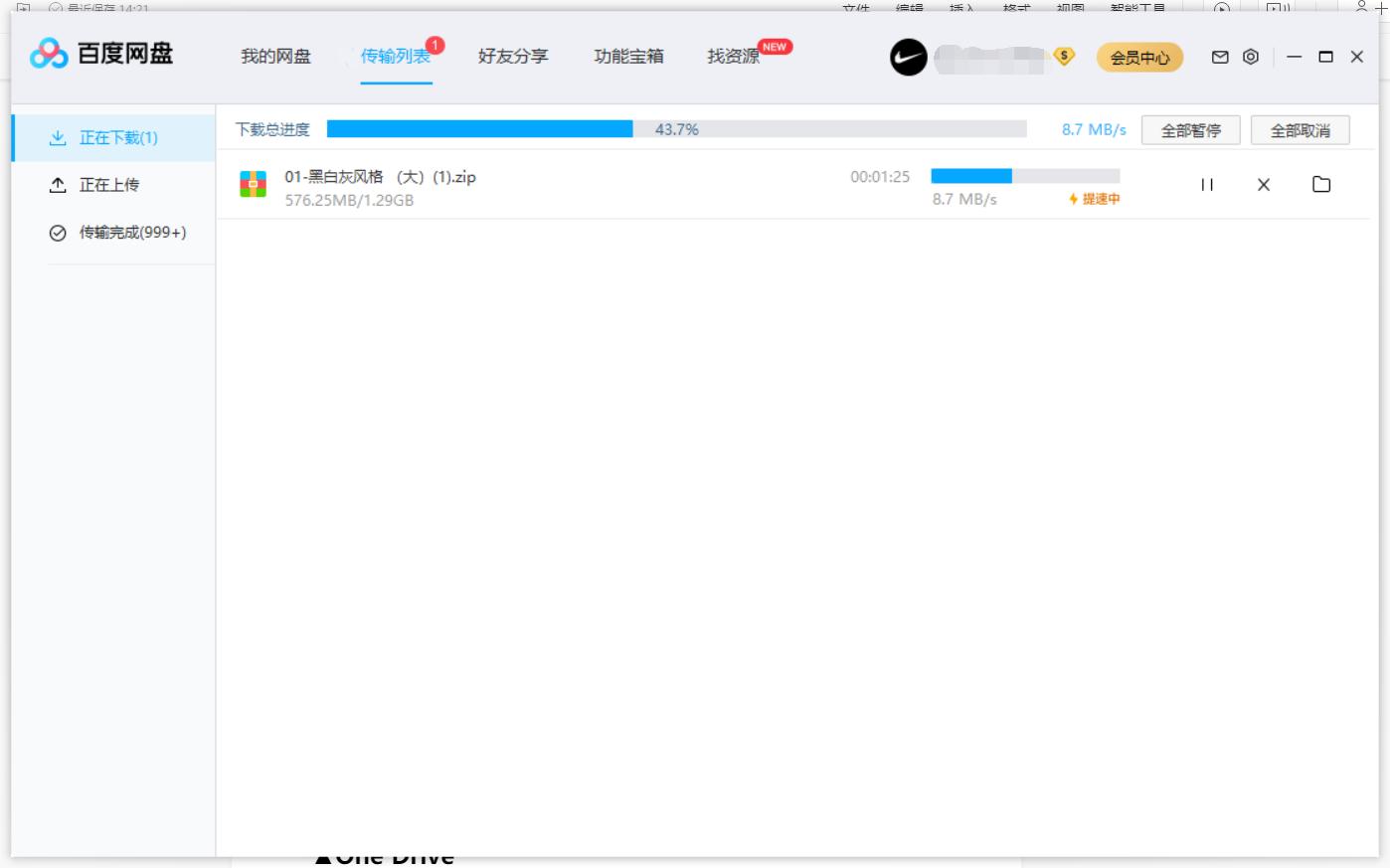The height and width of the screenshot is (868, 1390).
Task: Pause the 01-黑白灰风格 zip download
Action: click(x=1207, y=185)
